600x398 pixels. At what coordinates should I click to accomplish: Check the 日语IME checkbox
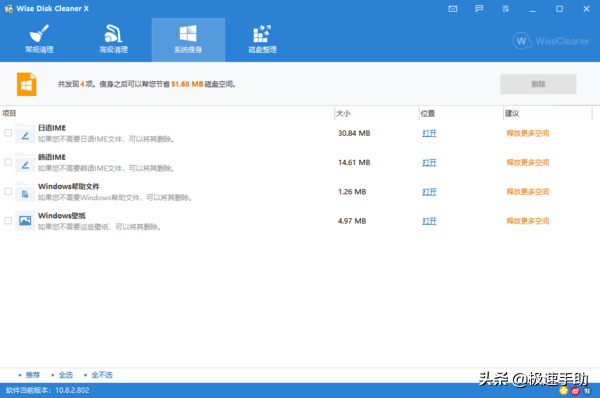[8, 133]
